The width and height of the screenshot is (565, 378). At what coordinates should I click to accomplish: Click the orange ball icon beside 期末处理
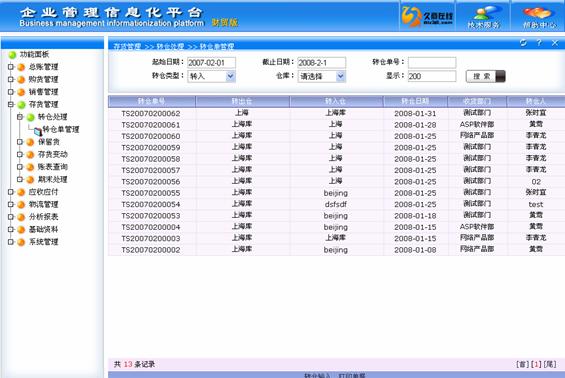[31, 179]
